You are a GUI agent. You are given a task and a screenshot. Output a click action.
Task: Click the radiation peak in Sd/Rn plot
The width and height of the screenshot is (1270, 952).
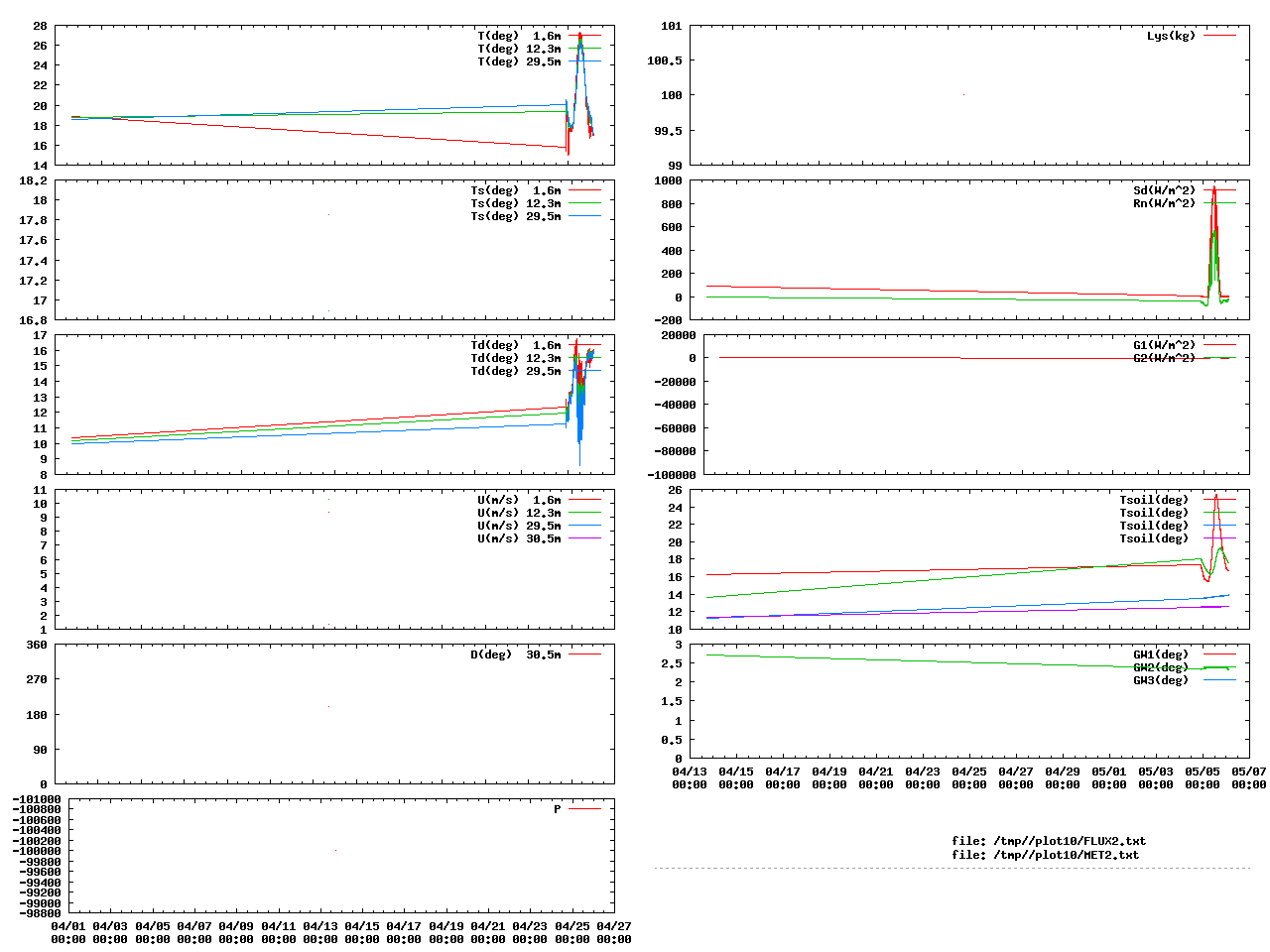coord(1213,188)
